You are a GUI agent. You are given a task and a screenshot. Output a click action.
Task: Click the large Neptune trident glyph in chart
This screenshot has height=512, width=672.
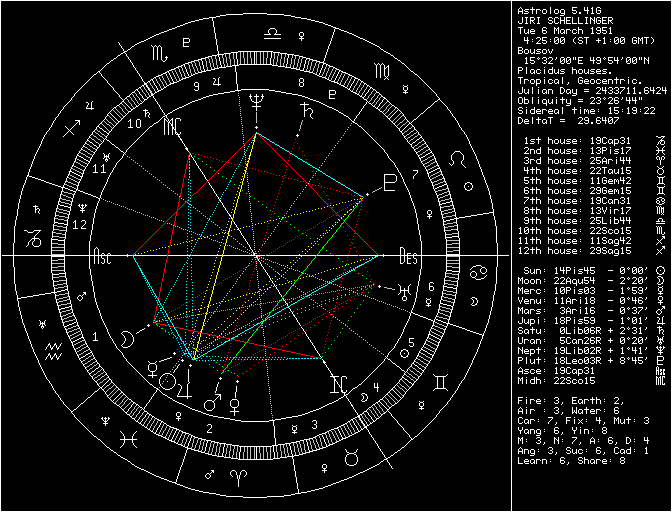click(x=258, y=102)
